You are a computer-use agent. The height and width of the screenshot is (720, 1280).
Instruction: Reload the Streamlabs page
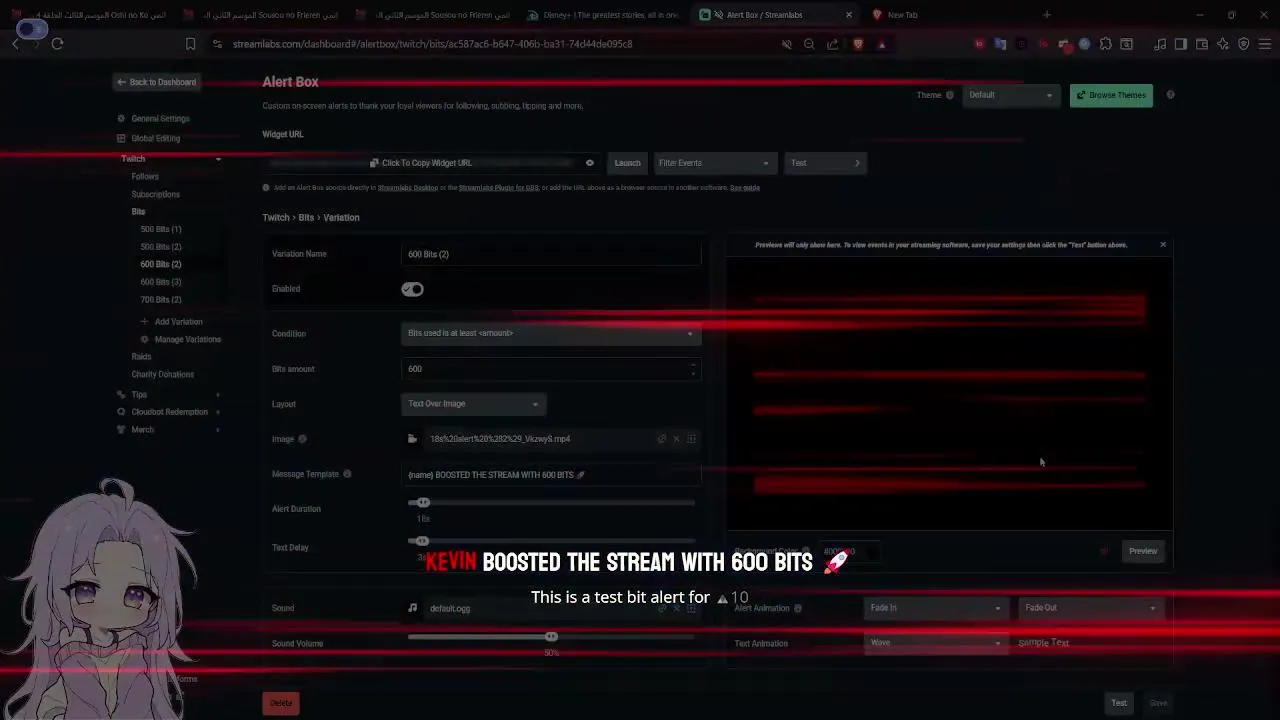[x=57, y=44]
